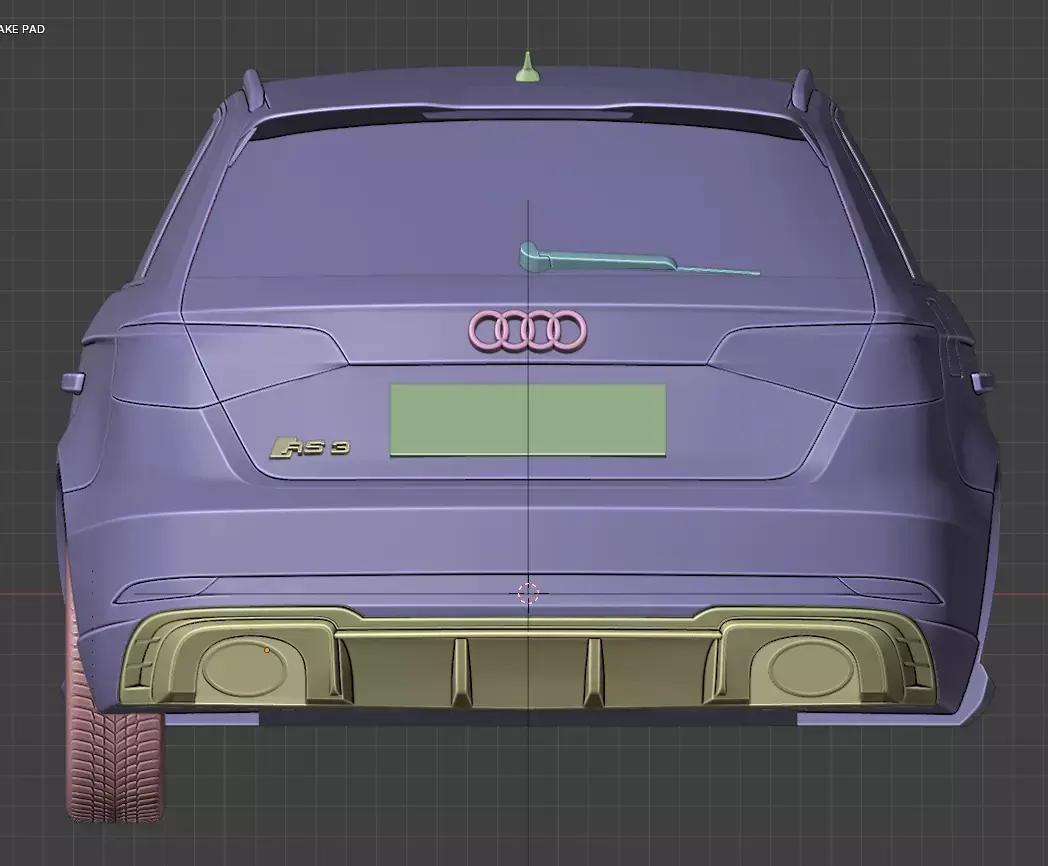This screenshot has height=866, width=1048.
Task: Select the right bumper reflector
Action: tap(889, 591)
